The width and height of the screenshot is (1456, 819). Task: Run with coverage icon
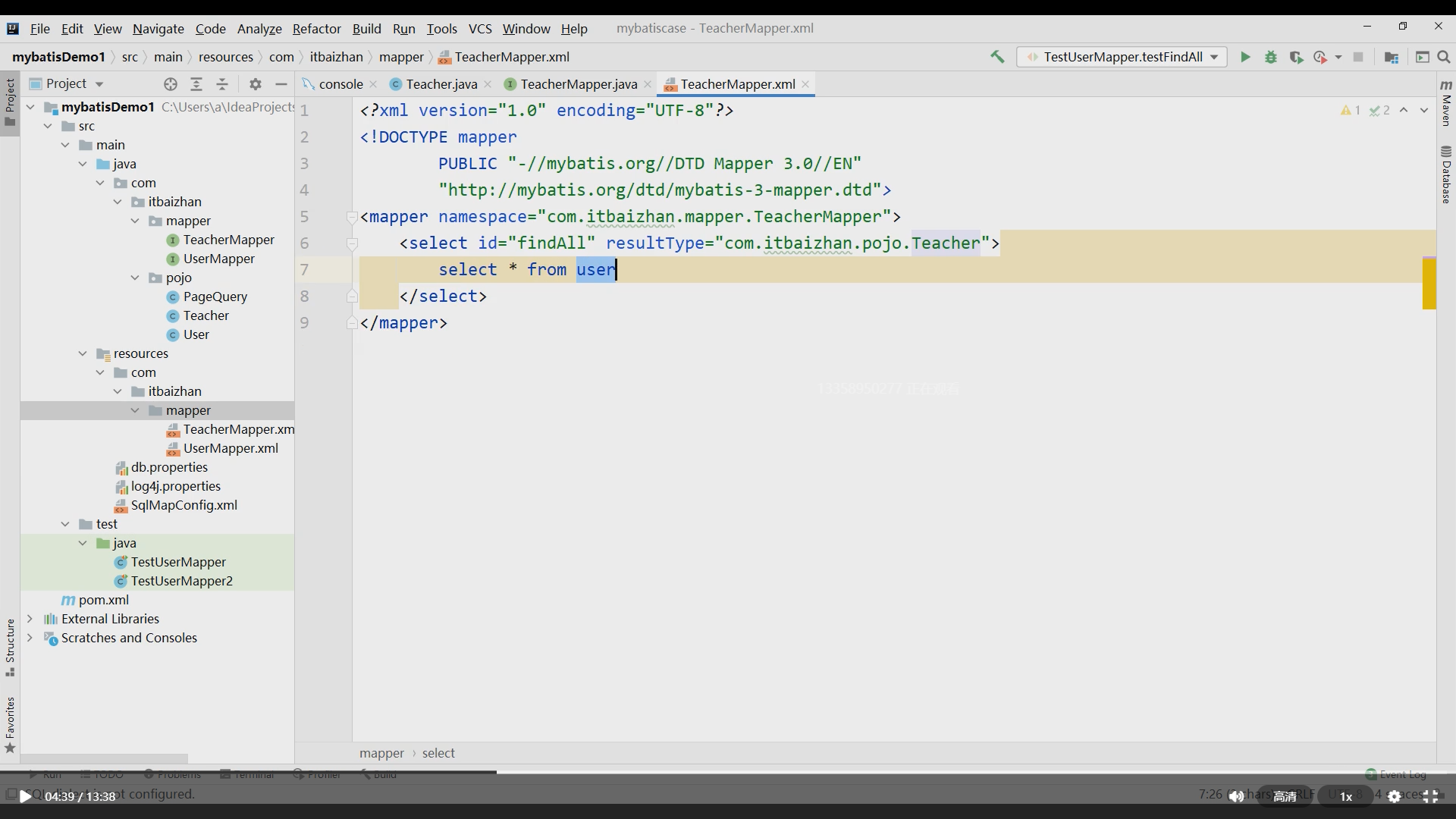point(1296,57)
